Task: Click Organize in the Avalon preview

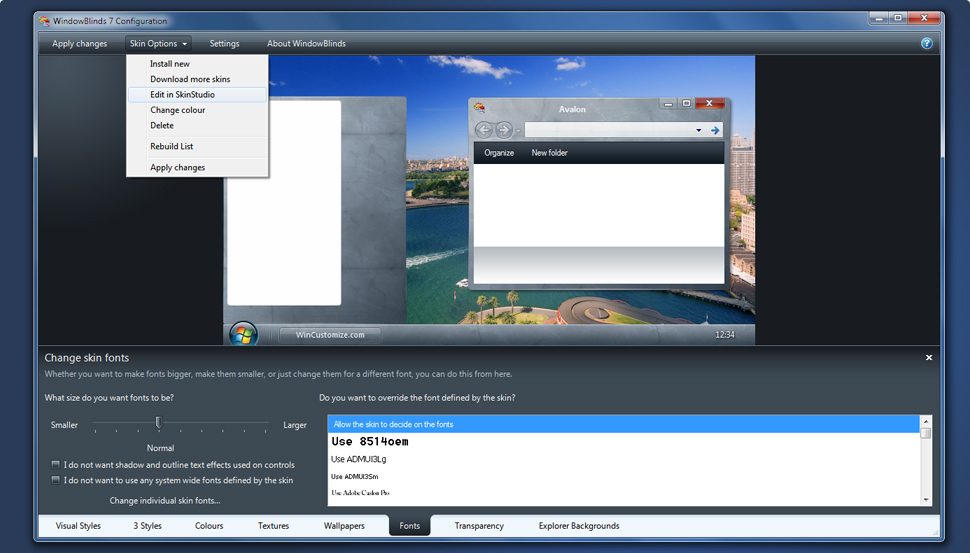Action: [x=499, y=153]
